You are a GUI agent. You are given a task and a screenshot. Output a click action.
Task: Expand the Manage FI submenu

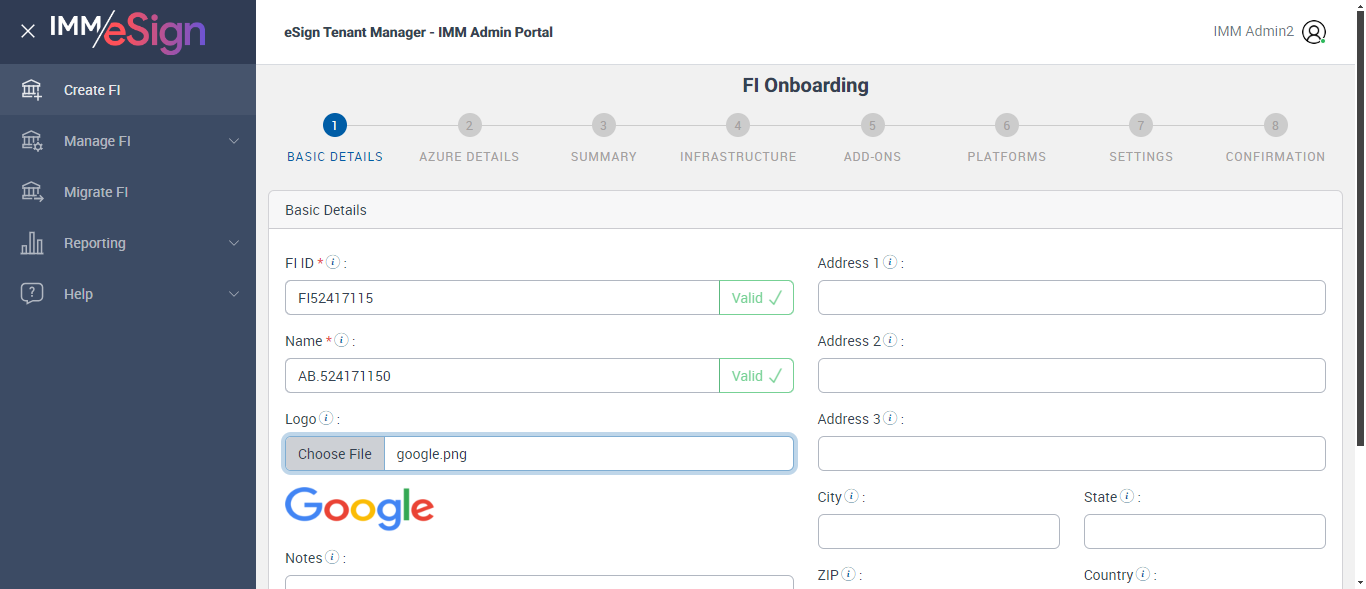[234, 141]
